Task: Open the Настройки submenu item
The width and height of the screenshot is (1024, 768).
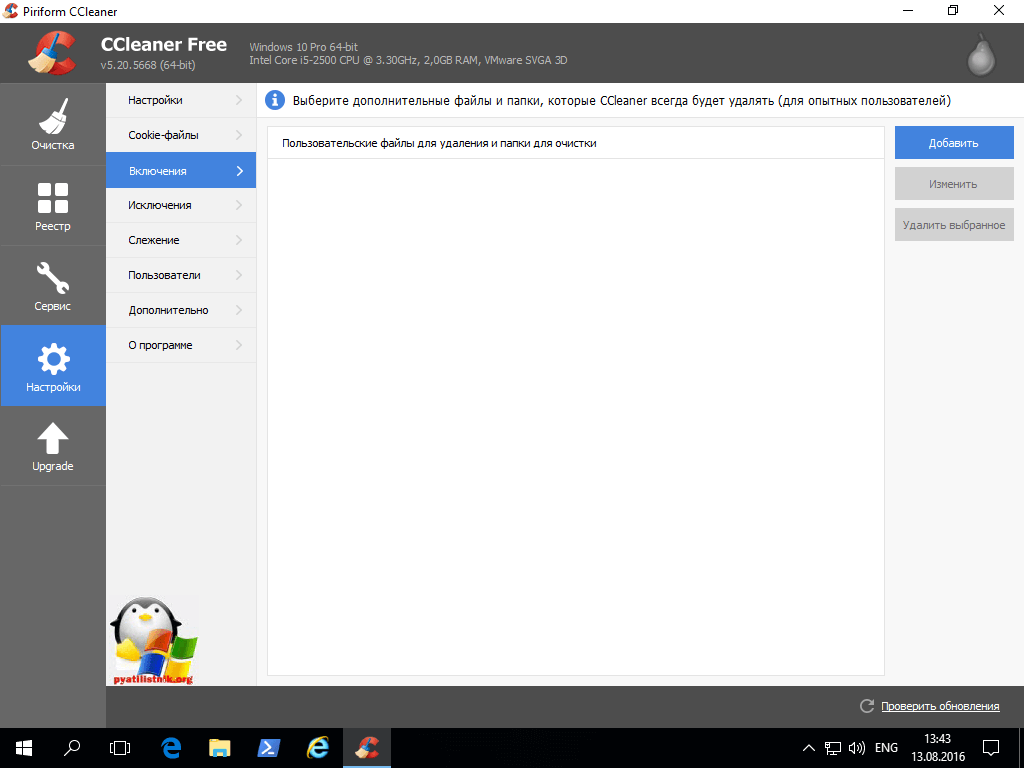Action: click(x=181, y=100)
